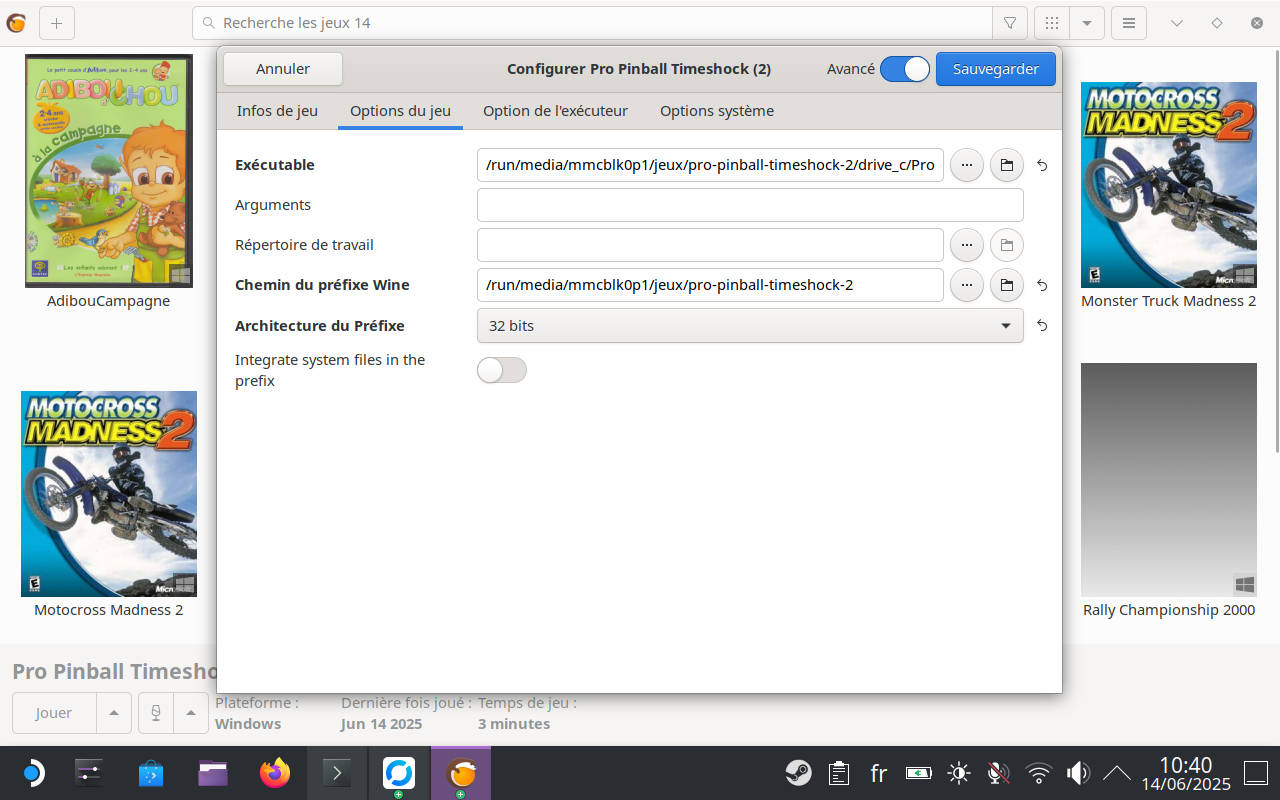Viewport: 1280px width, 800px height.
Task: Open the volume speaker tray icon
Action: click(x=1078, y=773)
